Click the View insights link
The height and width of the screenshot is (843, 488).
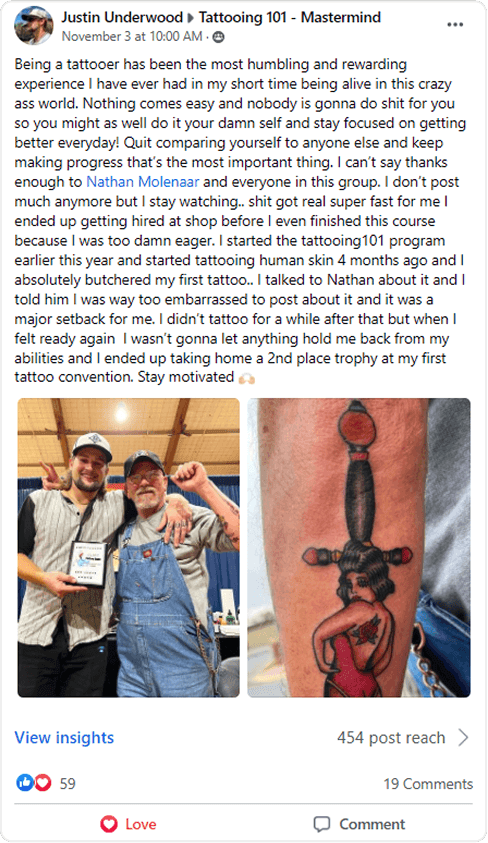pyautogui.click(x=64, y=738)
